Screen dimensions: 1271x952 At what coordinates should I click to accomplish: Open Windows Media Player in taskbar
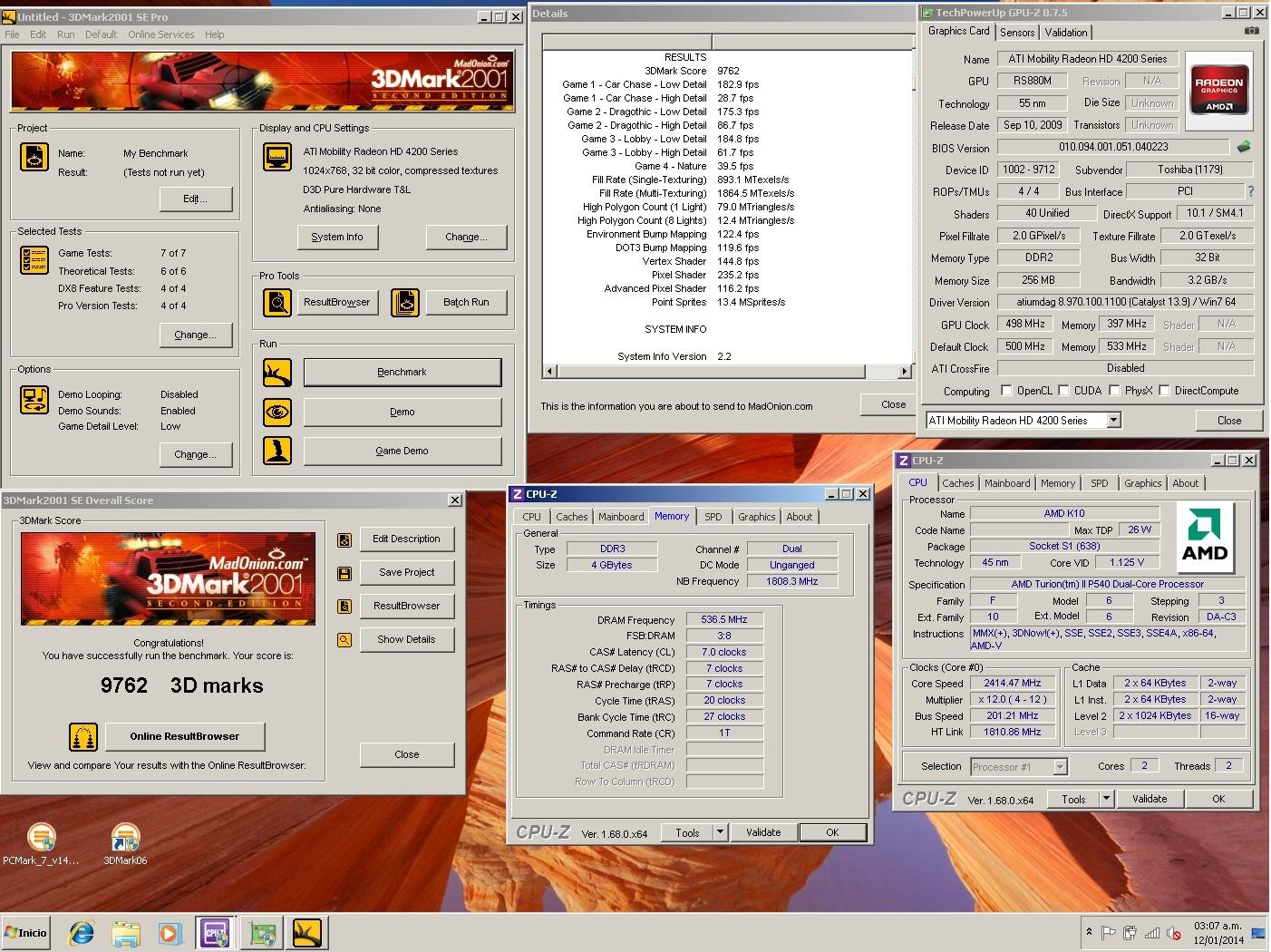(170, 933)
